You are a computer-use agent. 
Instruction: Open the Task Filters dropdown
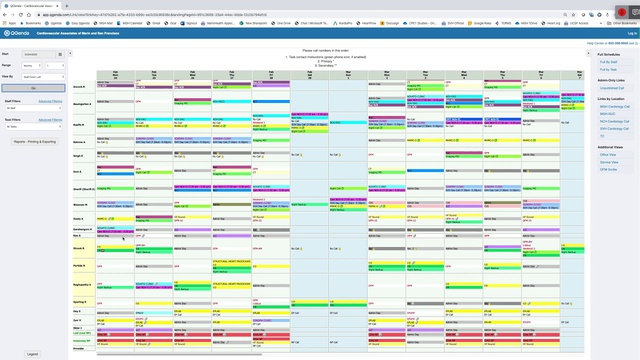click(x=33, y=127)
